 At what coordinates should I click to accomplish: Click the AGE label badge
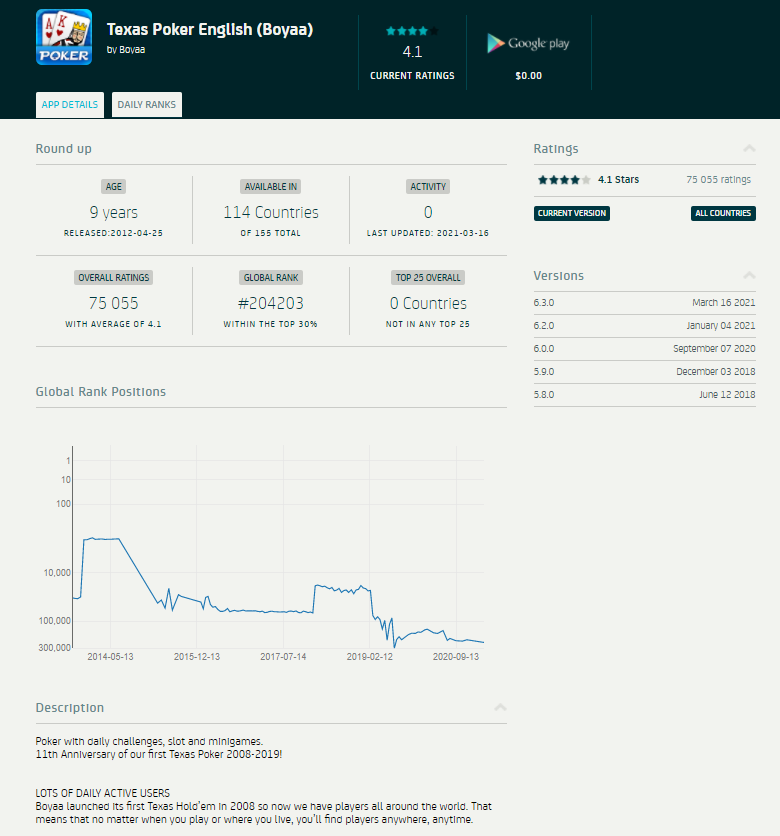(x=114, y=187)
